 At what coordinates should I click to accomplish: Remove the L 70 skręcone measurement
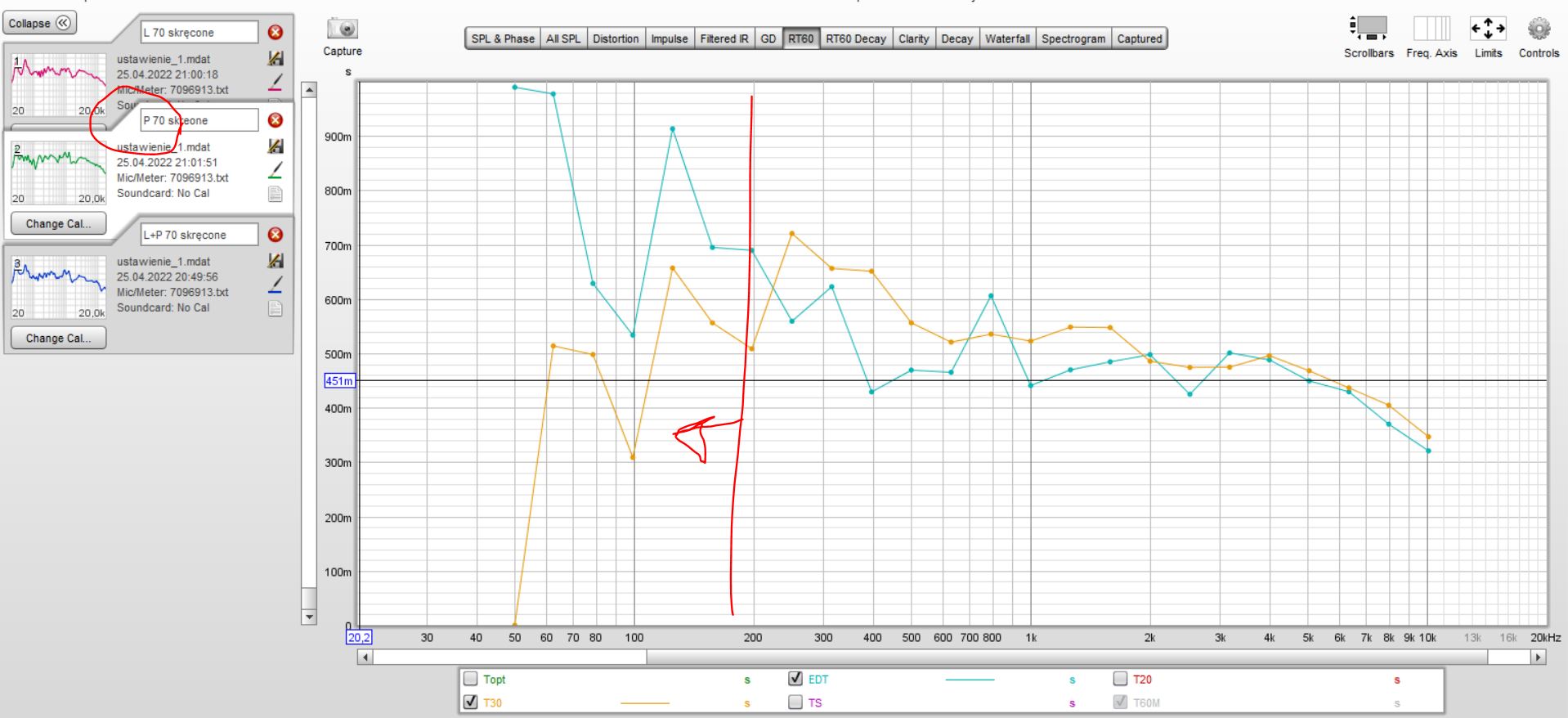(276, 32)
